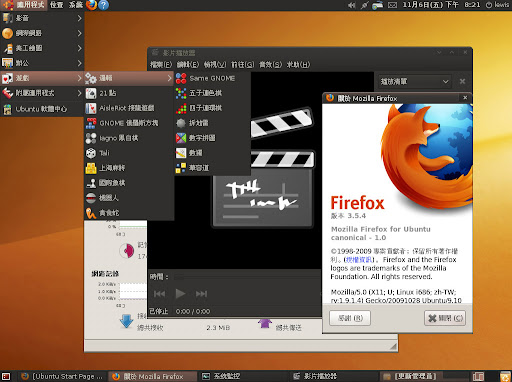Open the lewis user session menu
The width and height of the screenshot is (512, 382).
click(497, 5)
